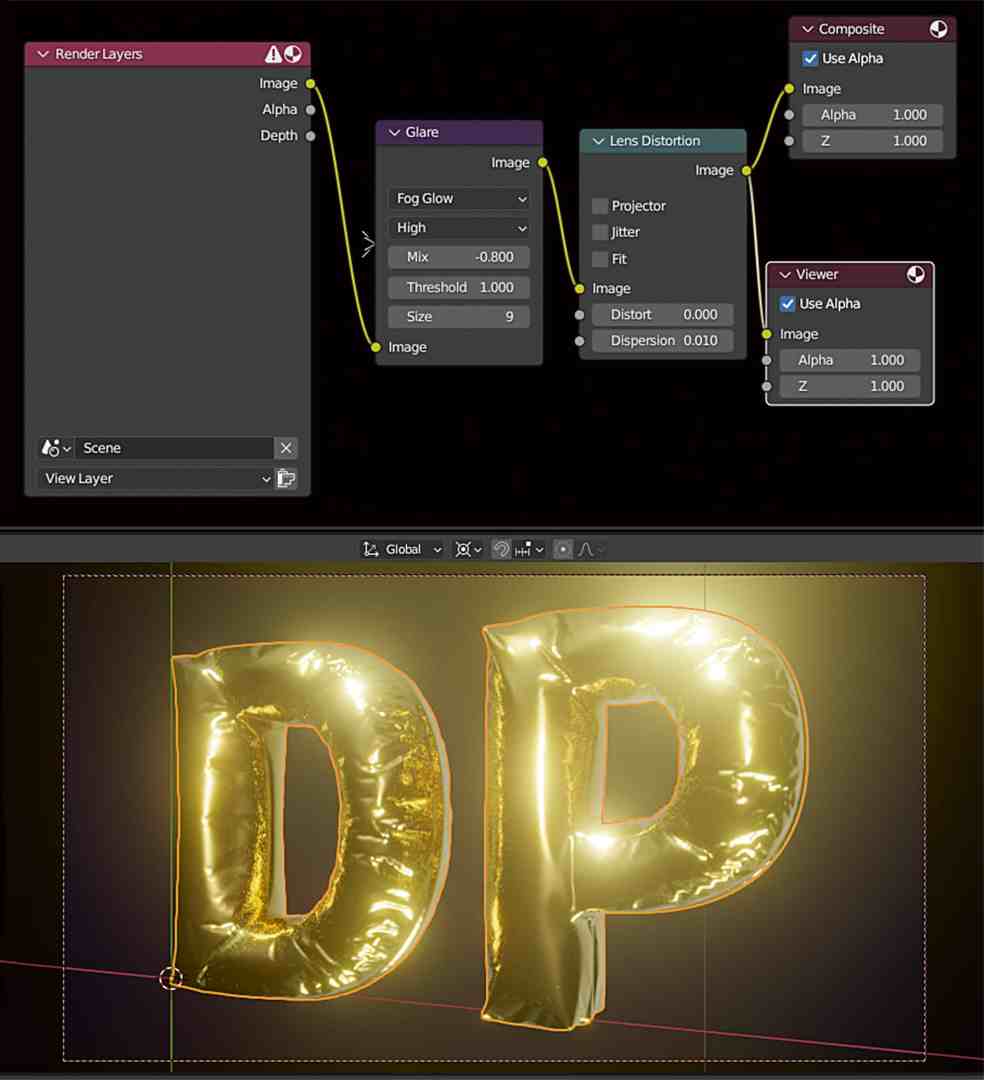The image size is (984, 1080).
Task: Open the High quality dropdown in the Glare node
Action: point(458,228)
